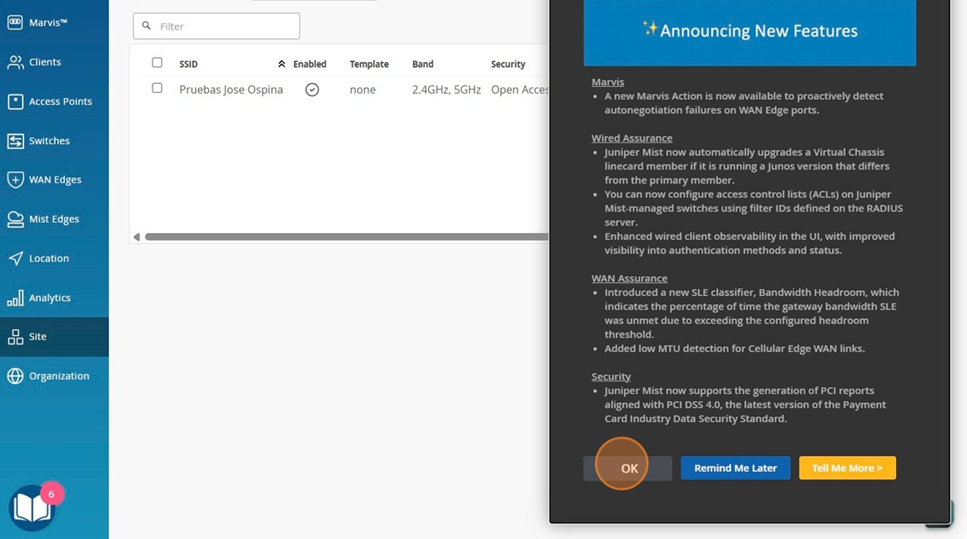Open the Pruebas Jose Ospina SSID entry
The image size is (967, 539).
pos(231,89)
